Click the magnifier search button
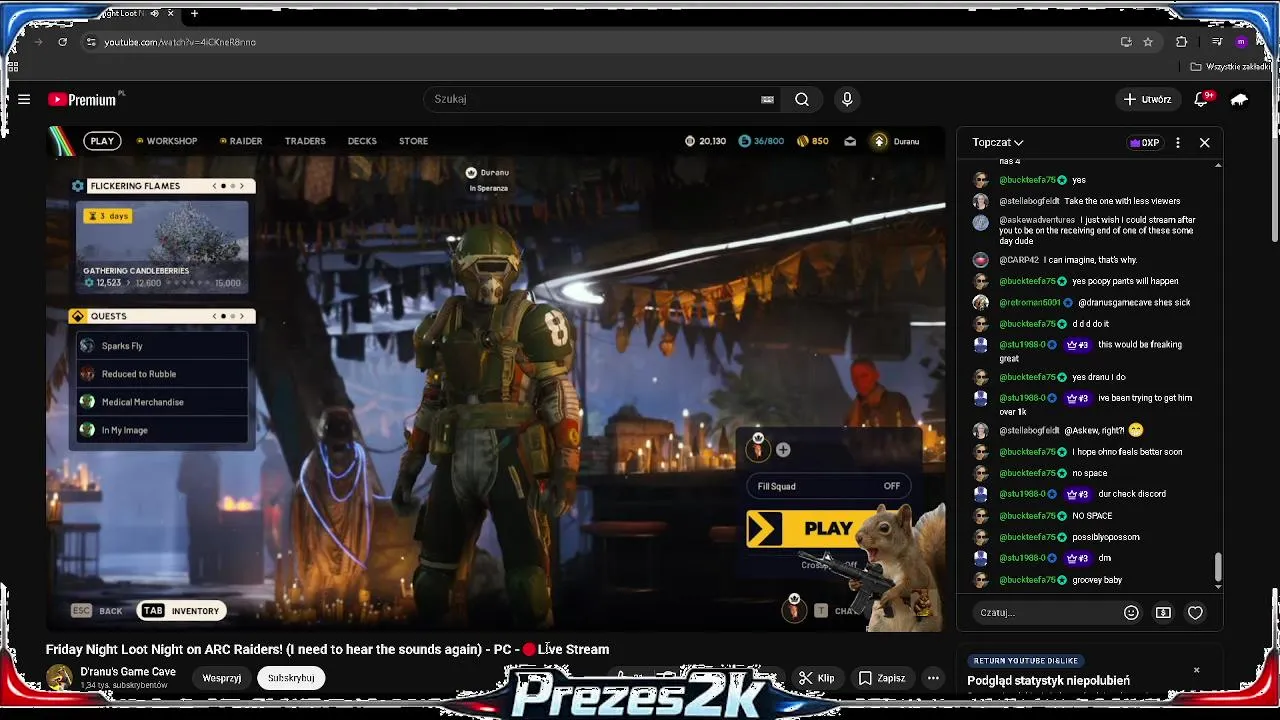The image size is (1280, 720). click(x=802, y=99)
